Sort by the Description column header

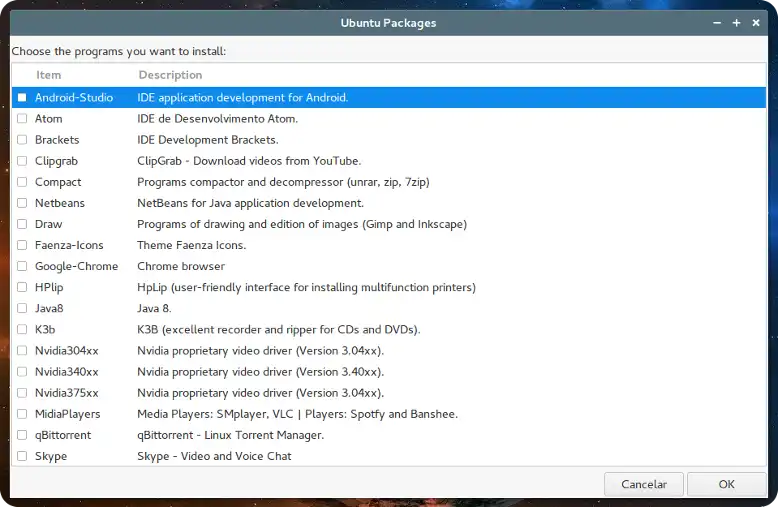170,75
